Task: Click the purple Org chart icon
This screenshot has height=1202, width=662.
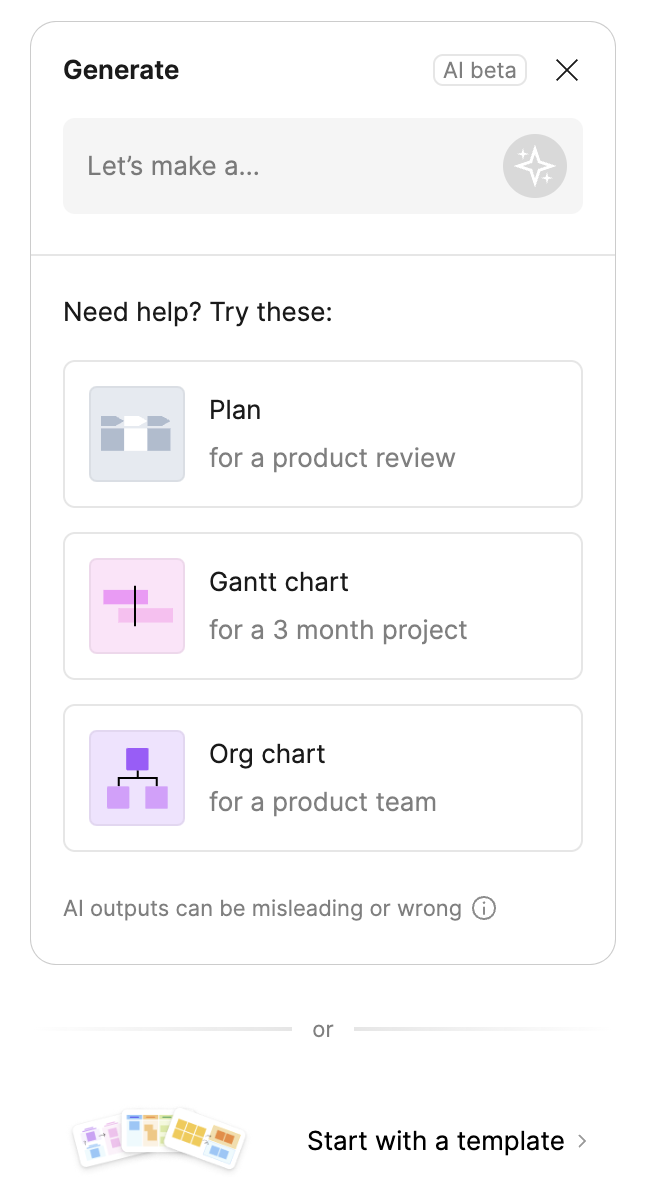Action: (x=137, y=778)
